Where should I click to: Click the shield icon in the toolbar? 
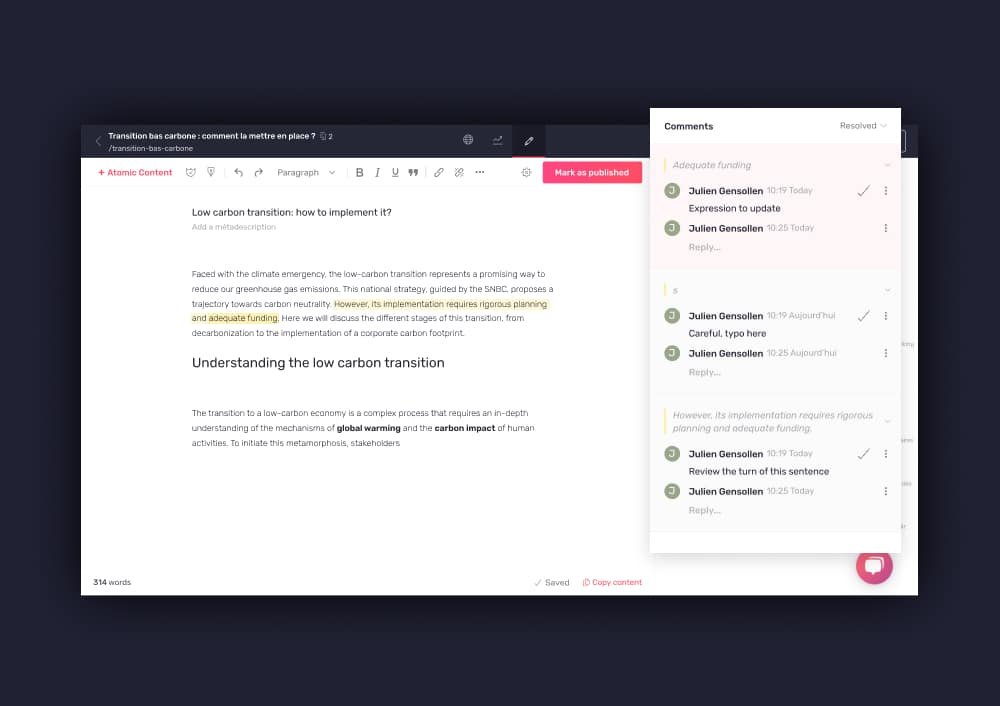pos(211,172)
